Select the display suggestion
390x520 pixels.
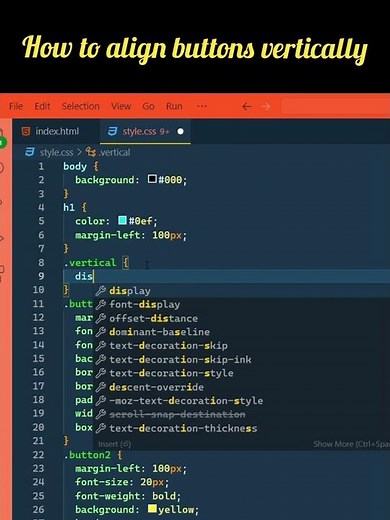click(241, 291)
